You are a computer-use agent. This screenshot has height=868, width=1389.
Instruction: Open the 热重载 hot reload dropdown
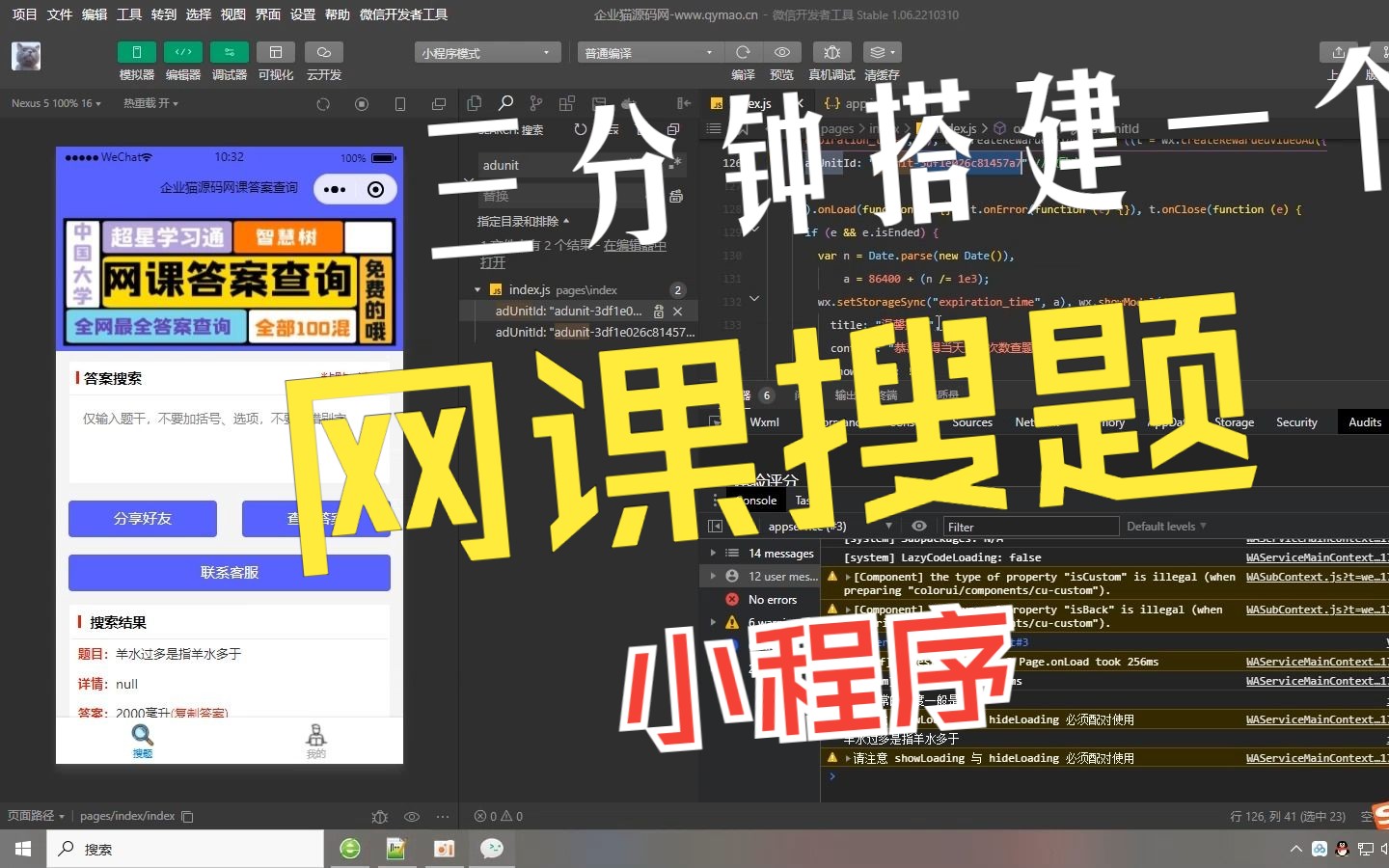click(x=150, y=103)
